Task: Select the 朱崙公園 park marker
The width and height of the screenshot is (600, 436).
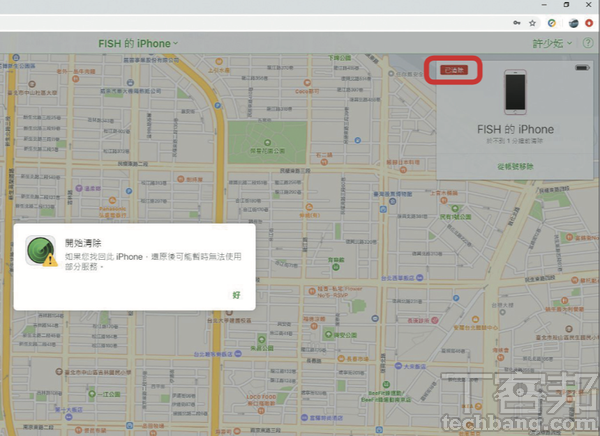Action: [x=262, y=339]
